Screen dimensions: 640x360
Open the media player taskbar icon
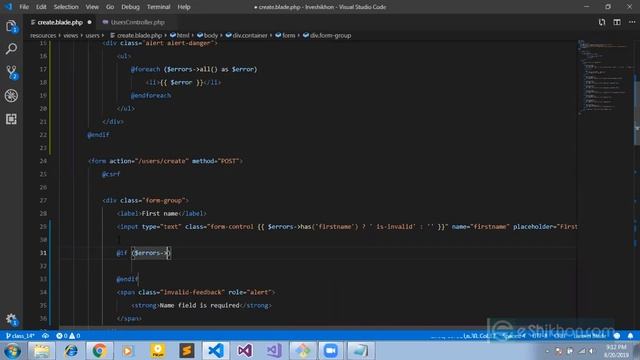[128, 351]
